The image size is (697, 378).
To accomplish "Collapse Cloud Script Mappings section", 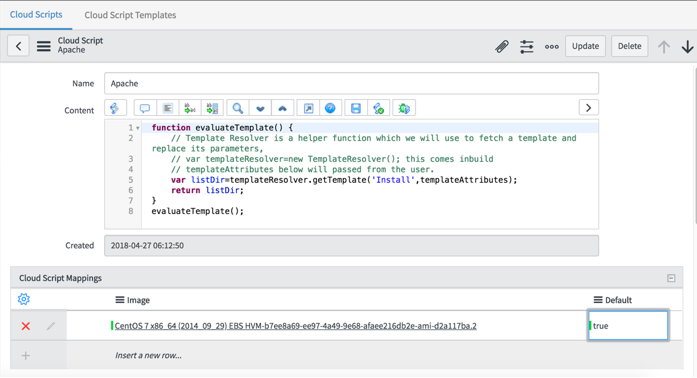I will (671, 278).
